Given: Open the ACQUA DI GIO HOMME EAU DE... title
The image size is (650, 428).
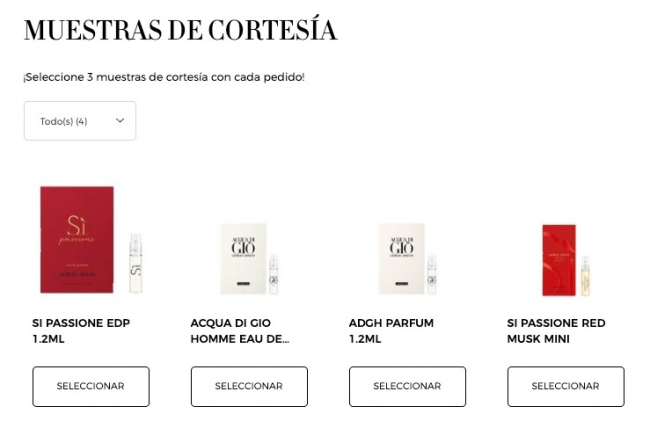Looking at the screenshot, I should pyautogui.click(x=240, y=331).
